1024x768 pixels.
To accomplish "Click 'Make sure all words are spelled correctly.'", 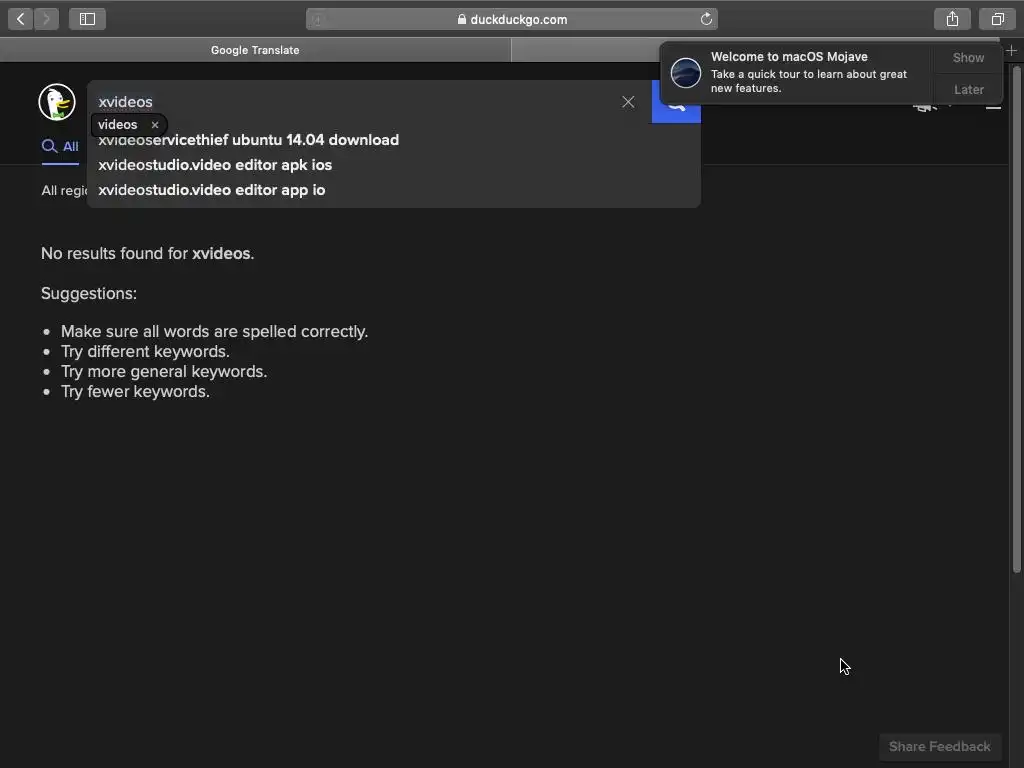I will pyautogui.click(x=214, y=331).
